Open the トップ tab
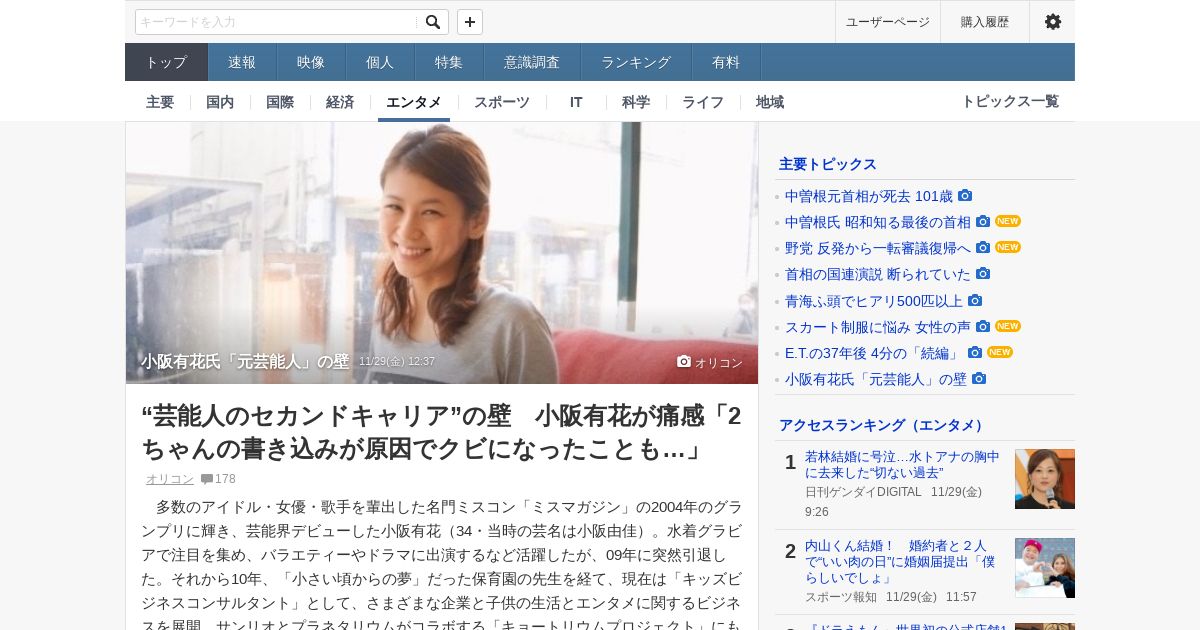Image resolution: width=1200 pixels, height=630 pixels. click(x=166, y=62)
